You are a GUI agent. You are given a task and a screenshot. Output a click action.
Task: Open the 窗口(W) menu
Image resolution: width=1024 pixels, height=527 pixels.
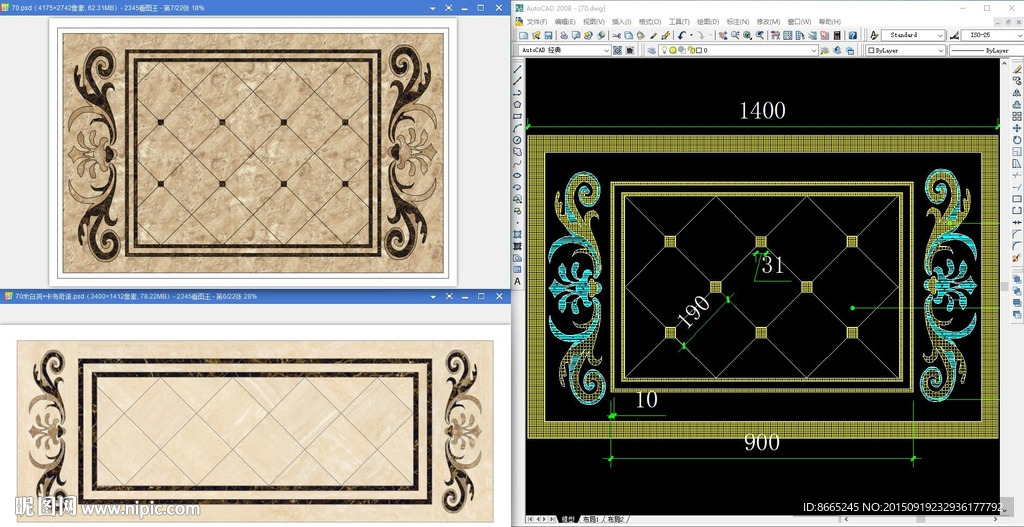799,22
